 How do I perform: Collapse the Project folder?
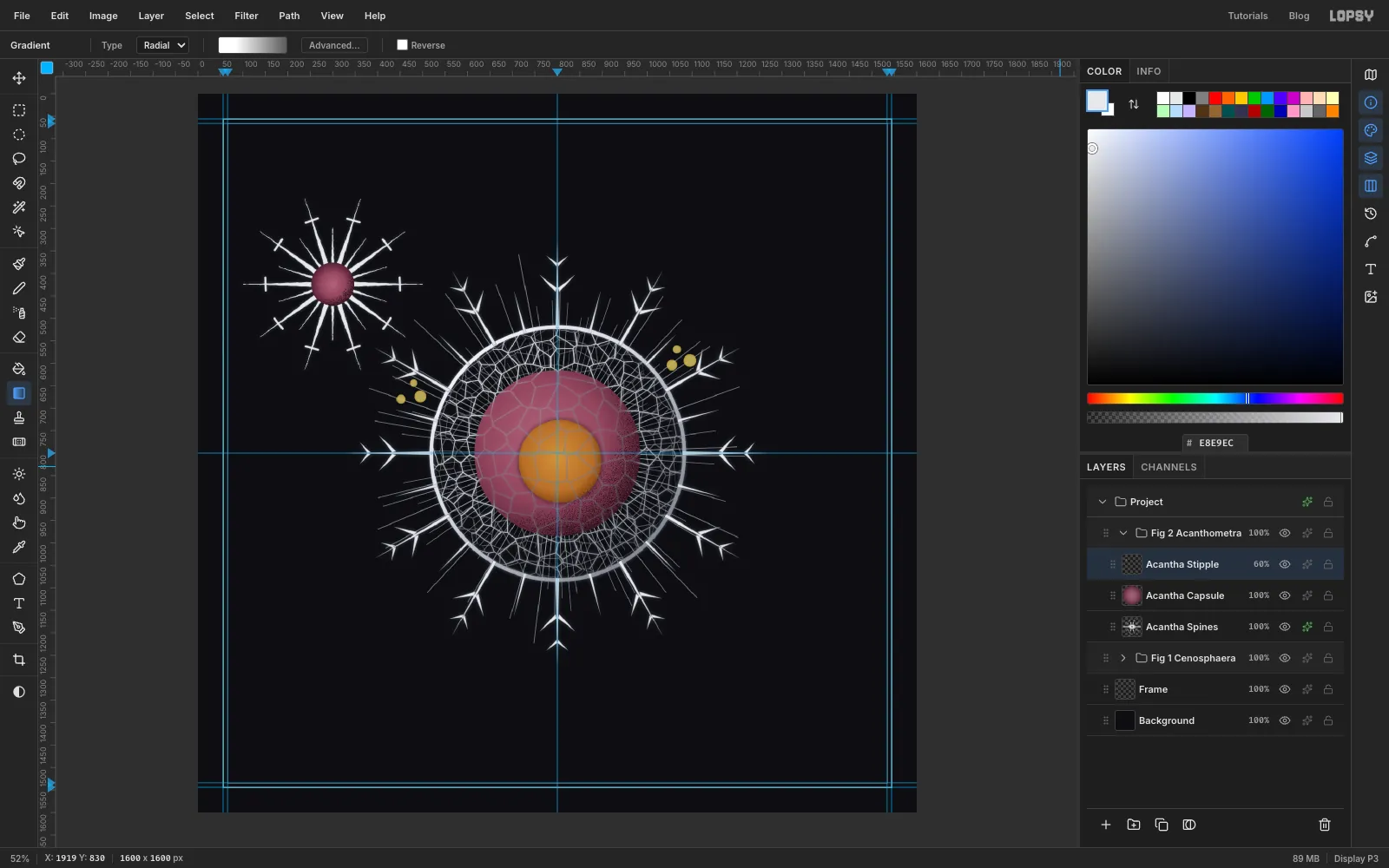click(x=1103, y=502)
